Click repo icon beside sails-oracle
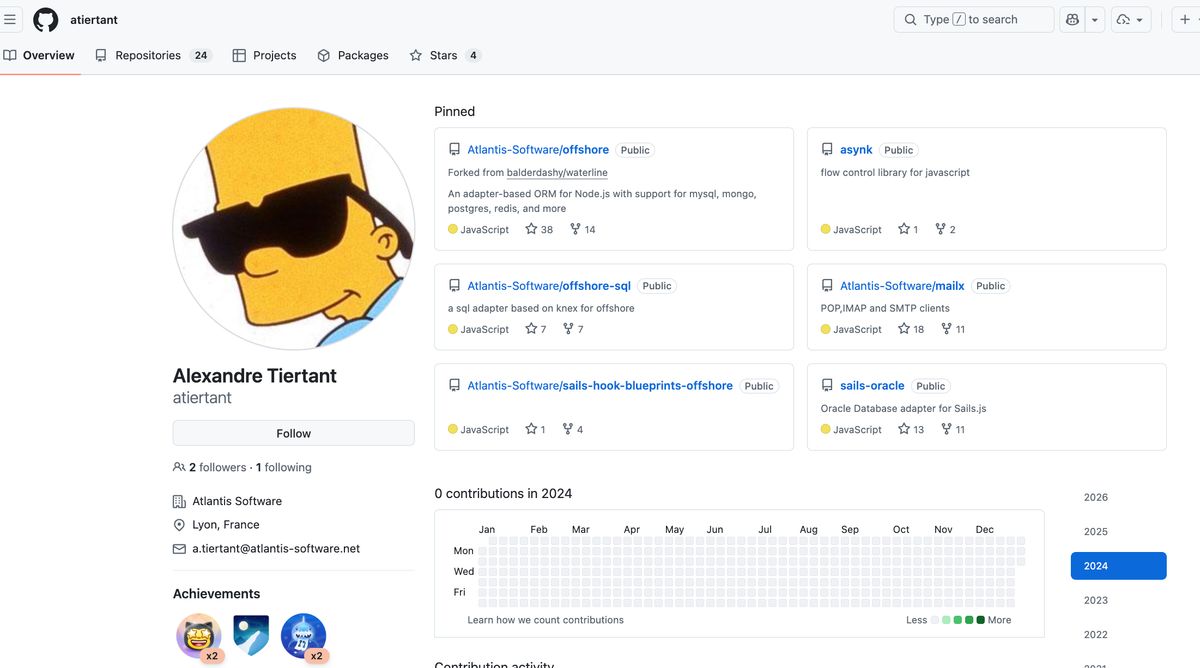Viewport: 1200px width, 668px height. [x=827, y=386]
